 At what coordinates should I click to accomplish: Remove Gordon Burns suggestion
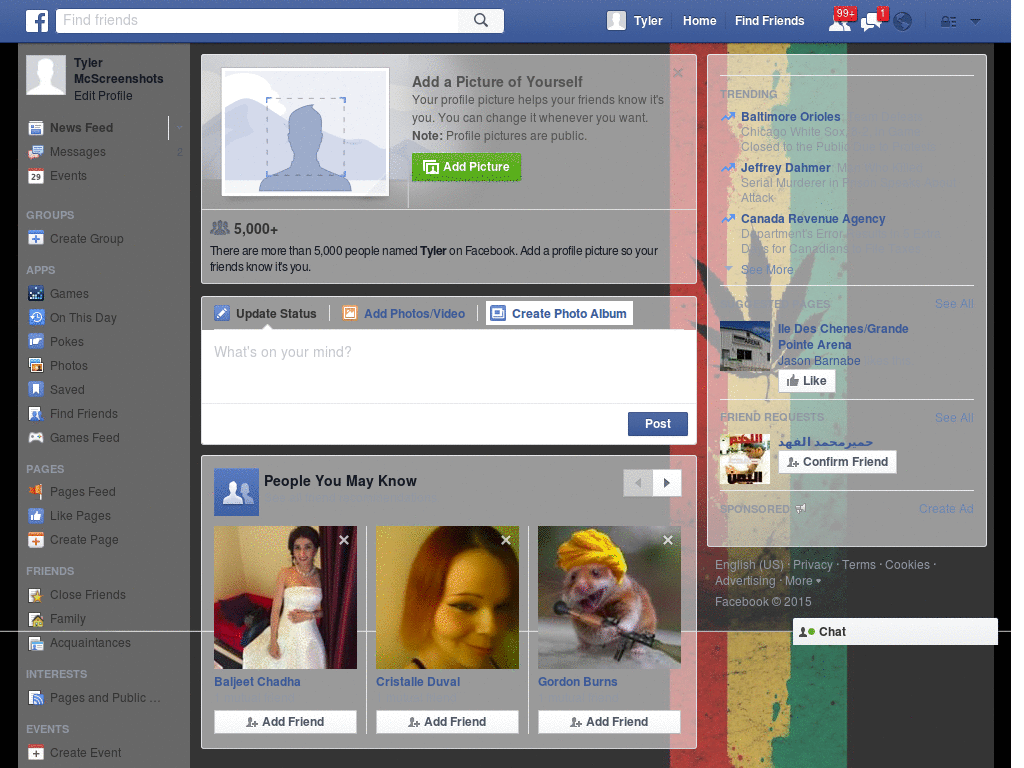668,540
